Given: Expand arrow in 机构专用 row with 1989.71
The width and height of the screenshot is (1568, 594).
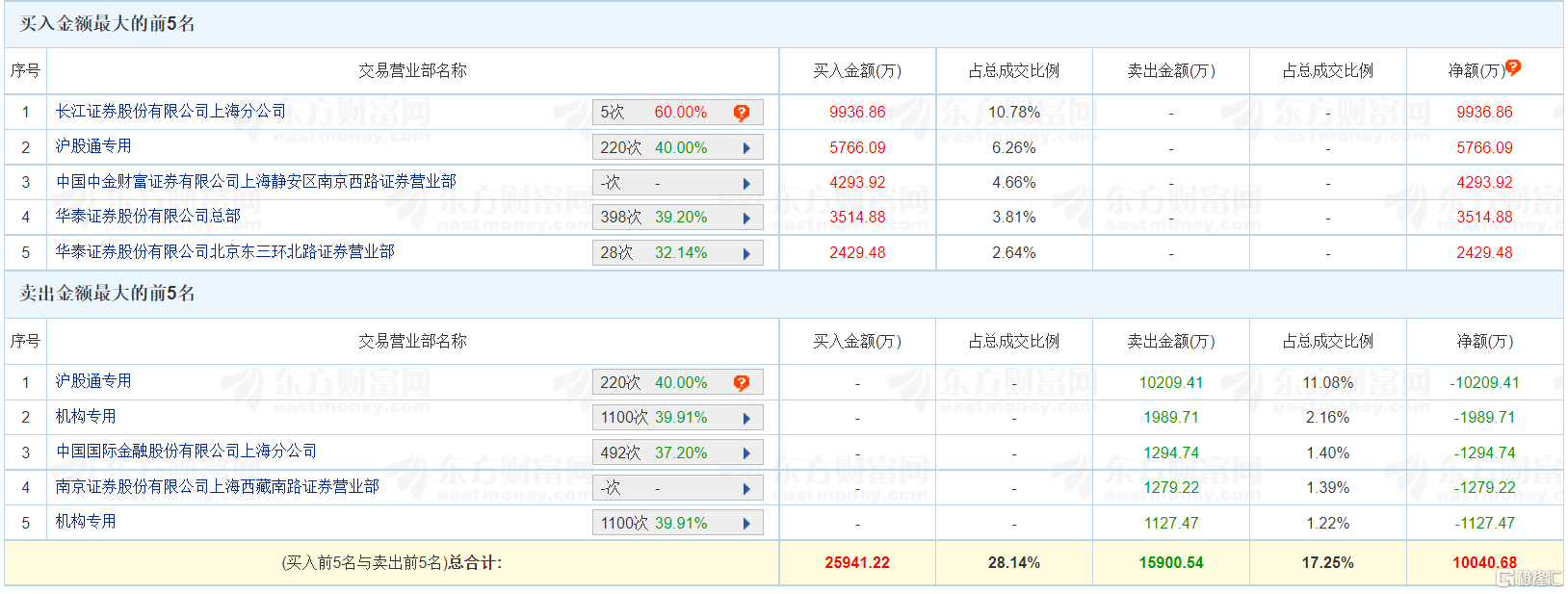Looking at the screenshot, I should (746, 419).
